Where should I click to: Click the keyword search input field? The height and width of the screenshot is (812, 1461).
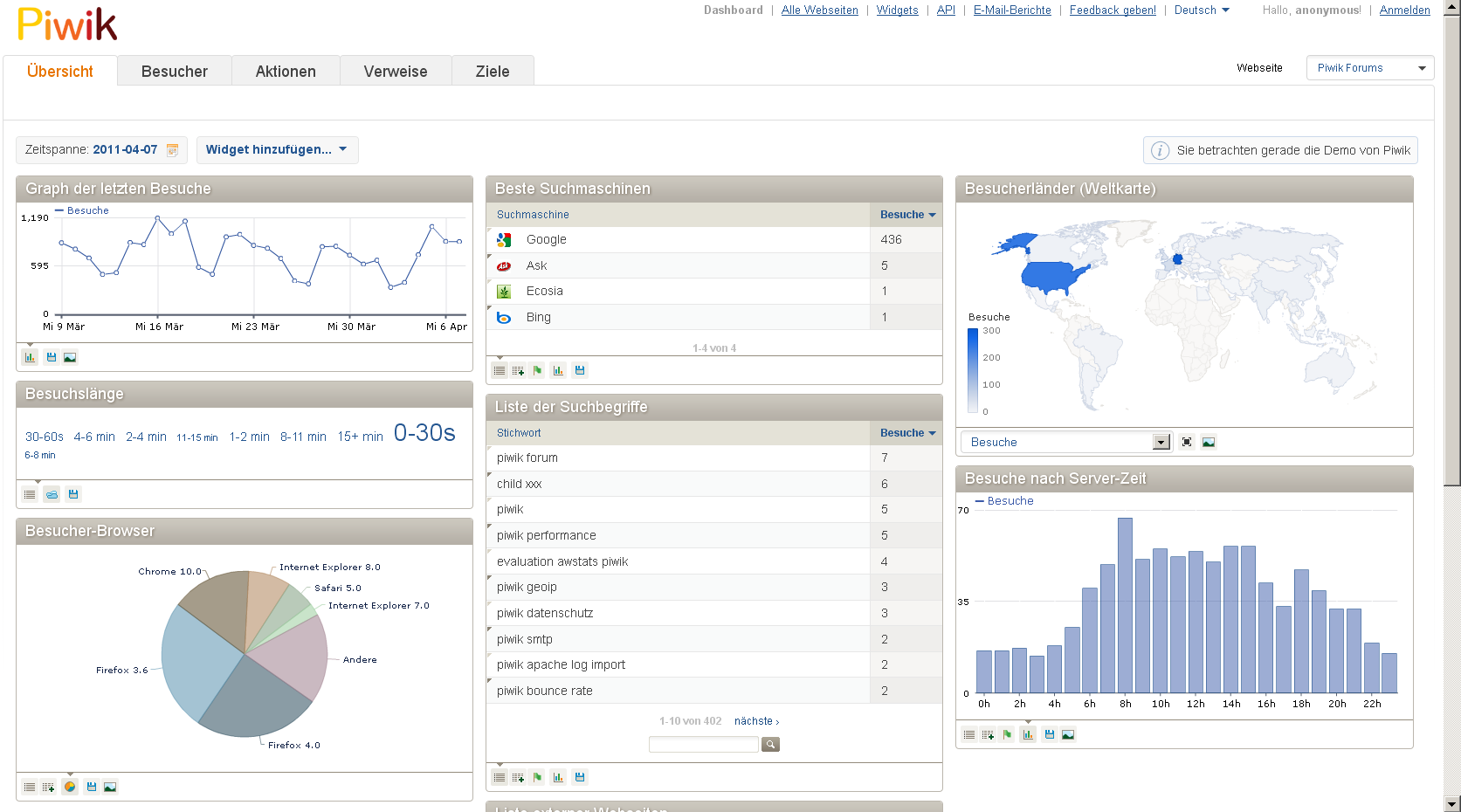703,745
